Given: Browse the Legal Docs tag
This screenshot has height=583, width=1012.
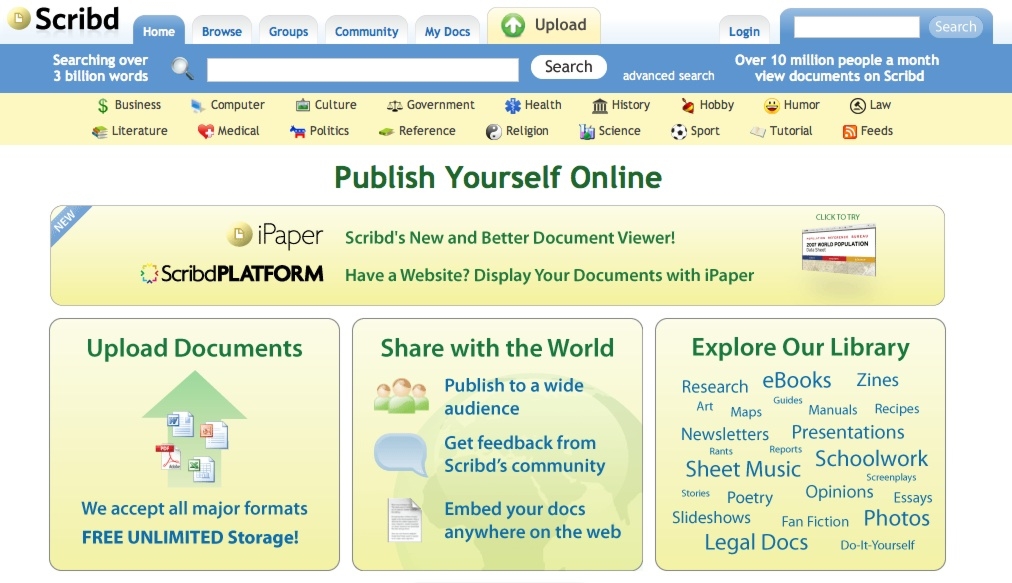Looking at the screenshot, I should [x=756, y=543].
